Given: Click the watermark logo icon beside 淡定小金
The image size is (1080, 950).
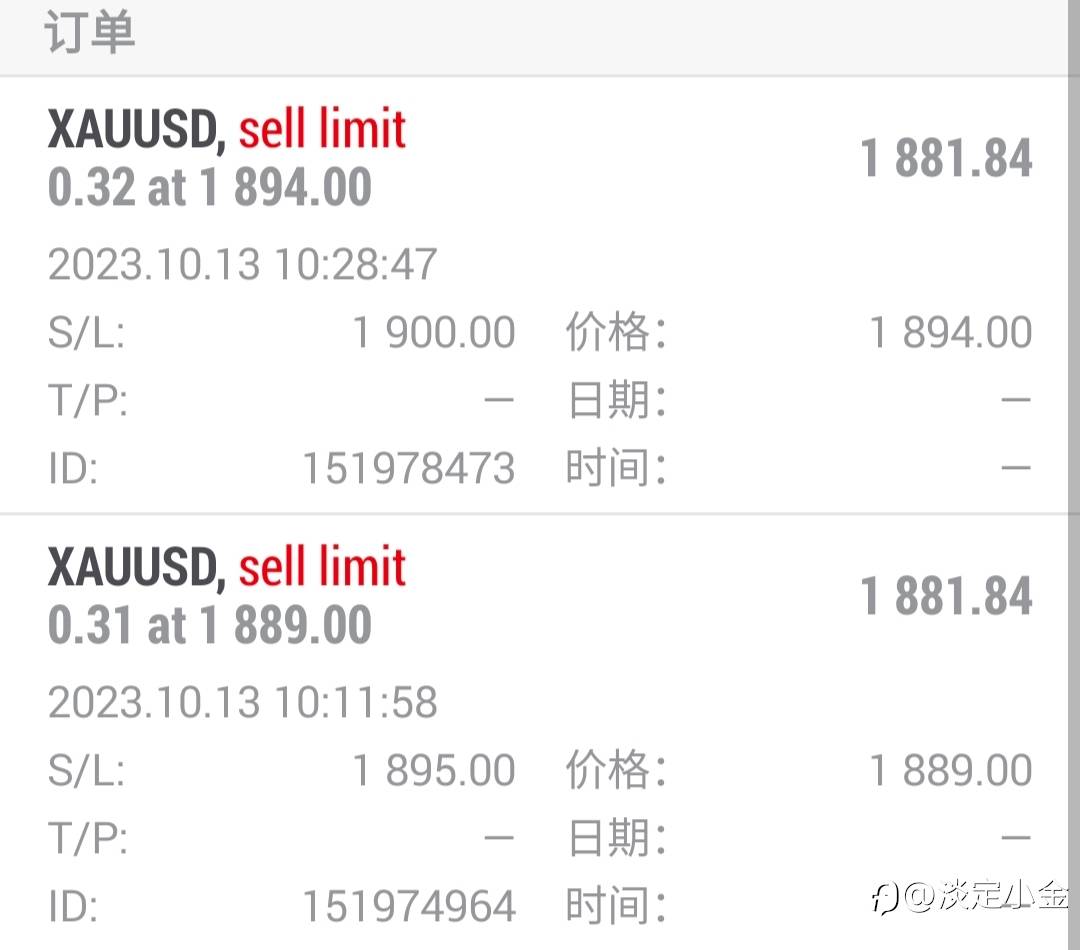Looking at the screenshot, I should coord(886,898).
